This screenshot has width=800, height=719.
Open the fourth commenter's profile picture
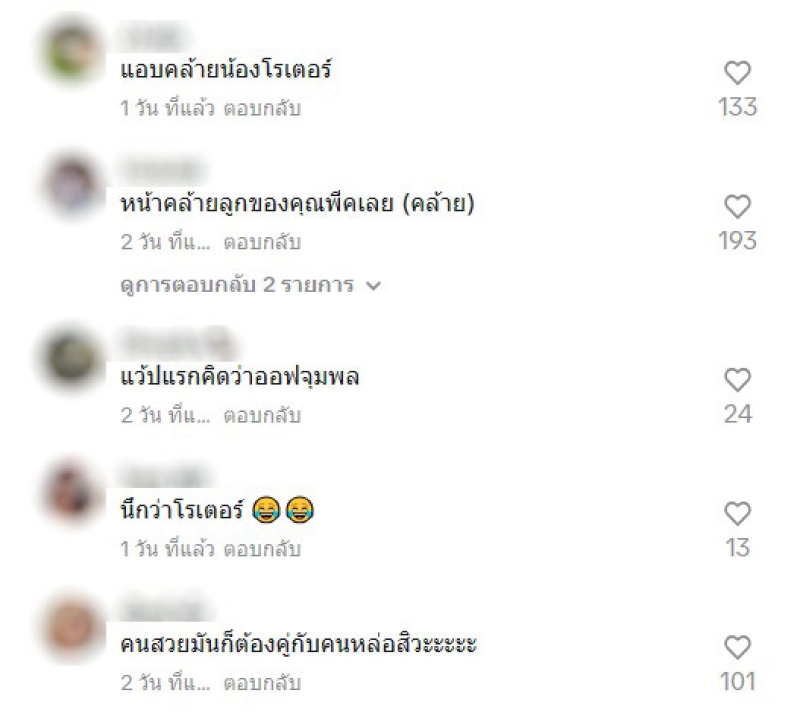(72, 492)
